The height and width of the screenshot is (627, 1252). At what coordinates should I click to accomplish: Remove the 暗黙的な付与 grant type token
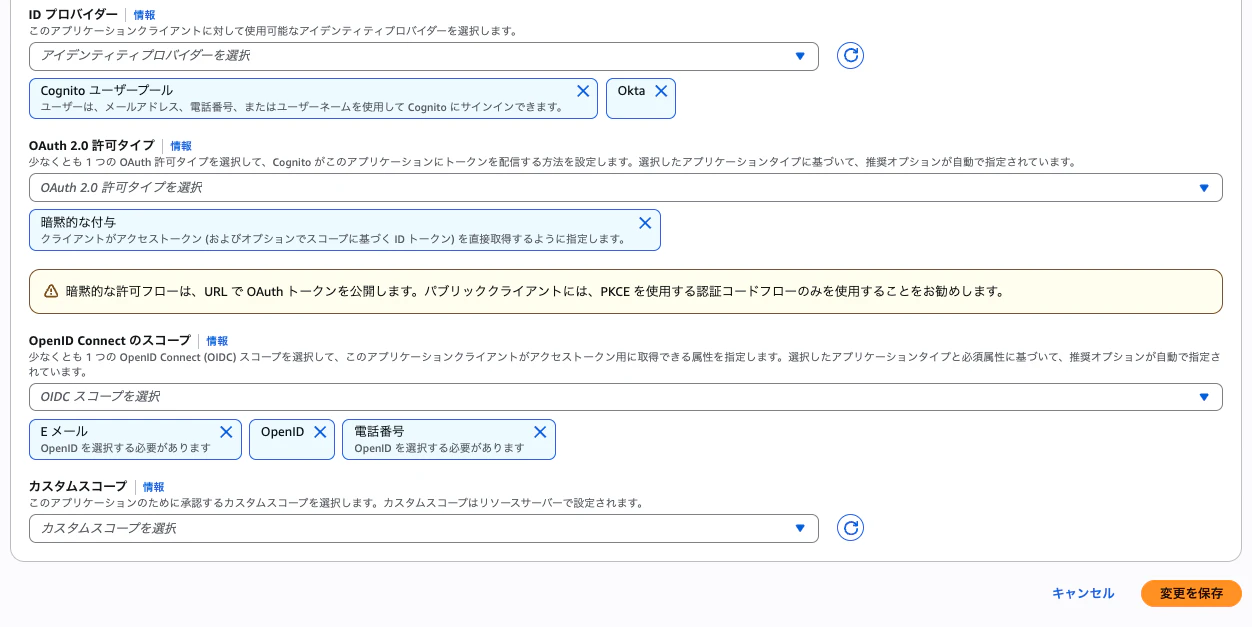pos(645,223)
